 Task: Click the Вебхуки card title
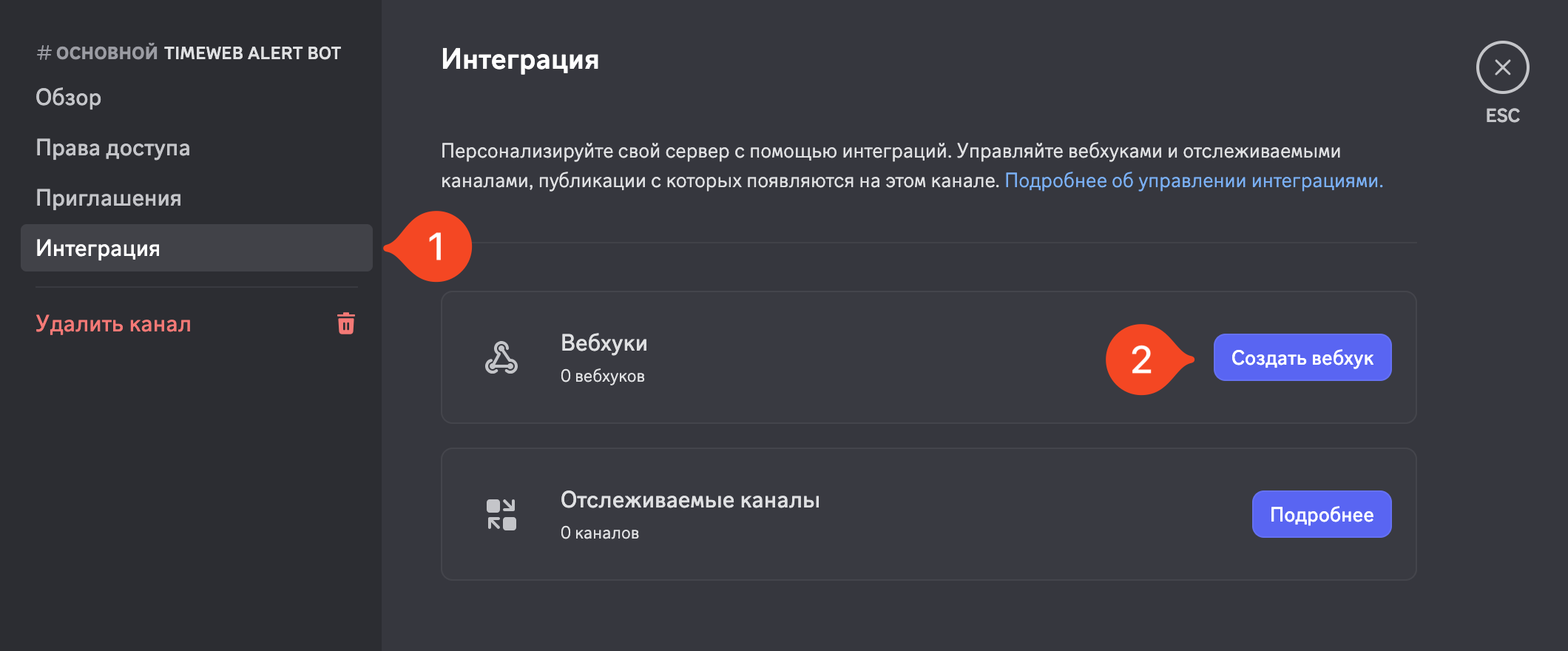pos(604,343)
